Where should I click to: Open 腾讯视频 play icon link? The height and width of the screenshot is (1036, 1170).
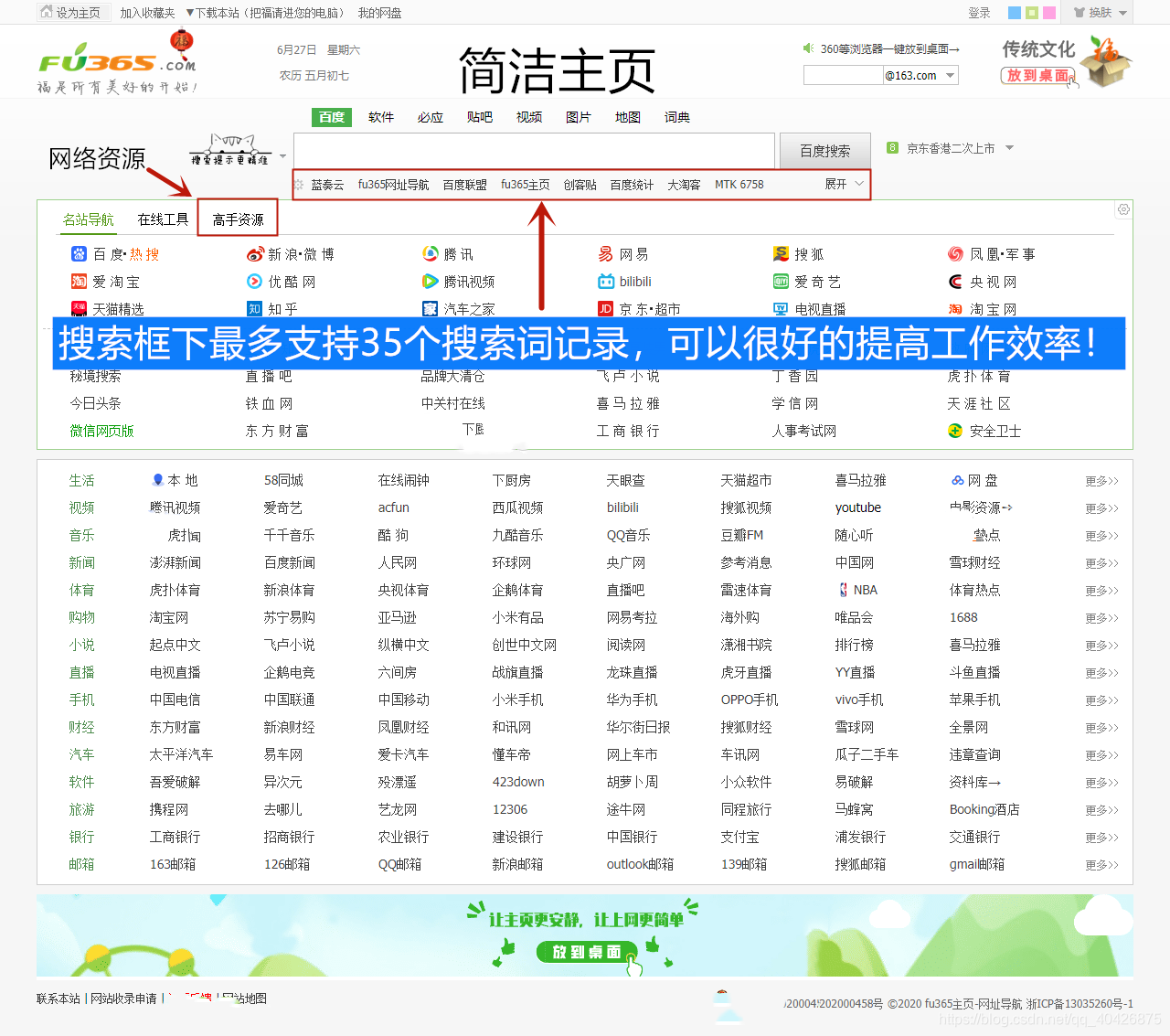click(x=430, y=282)
